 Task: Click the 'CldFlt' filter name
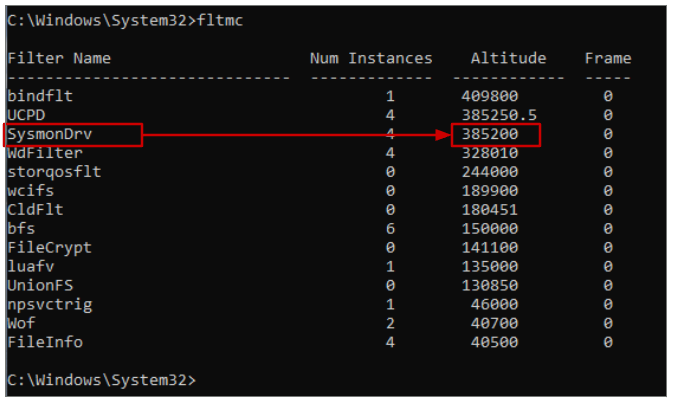(x=36, y=209)
